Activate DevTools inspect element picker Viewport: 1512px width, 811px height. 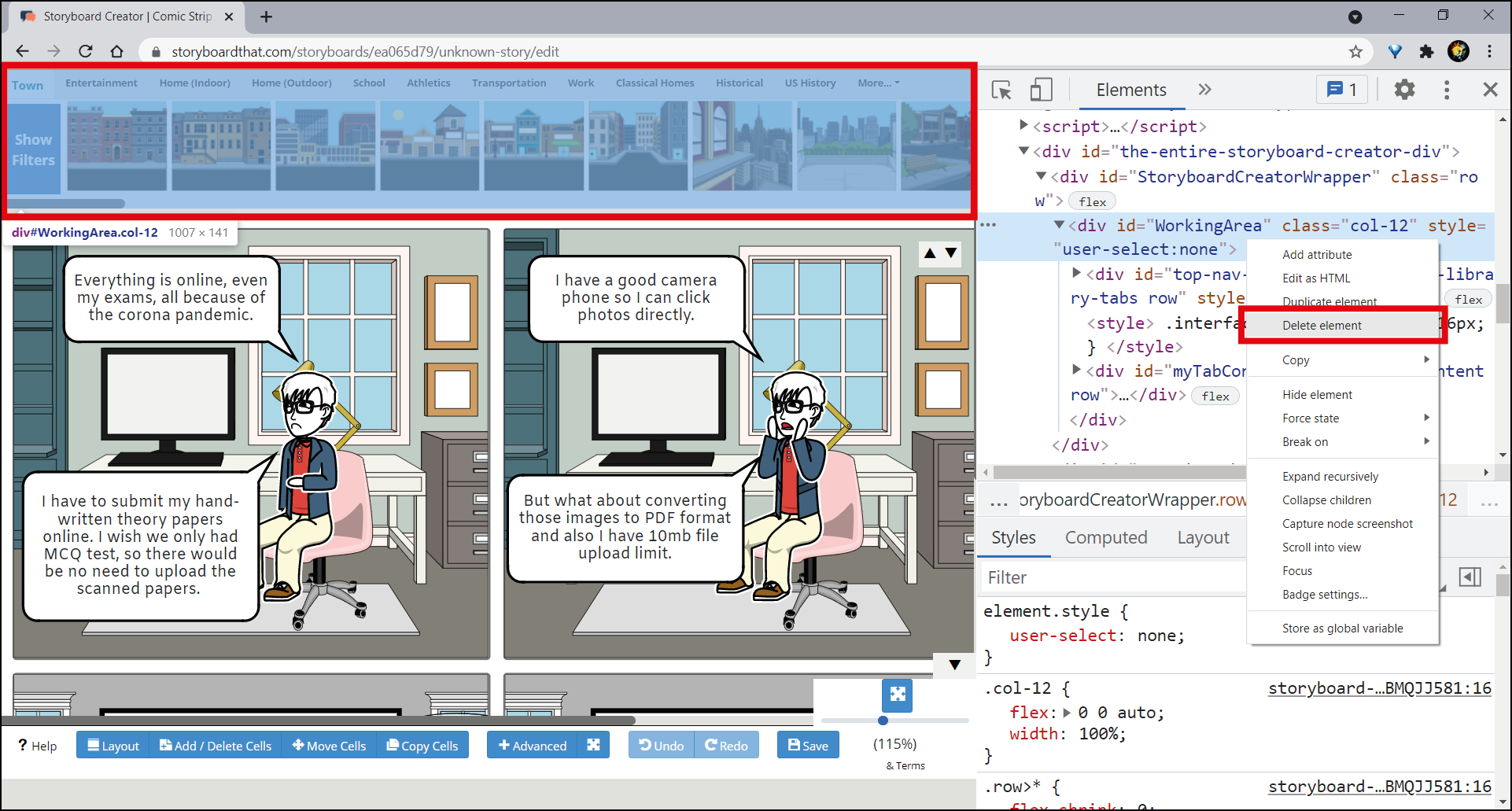click(1001, 90)
